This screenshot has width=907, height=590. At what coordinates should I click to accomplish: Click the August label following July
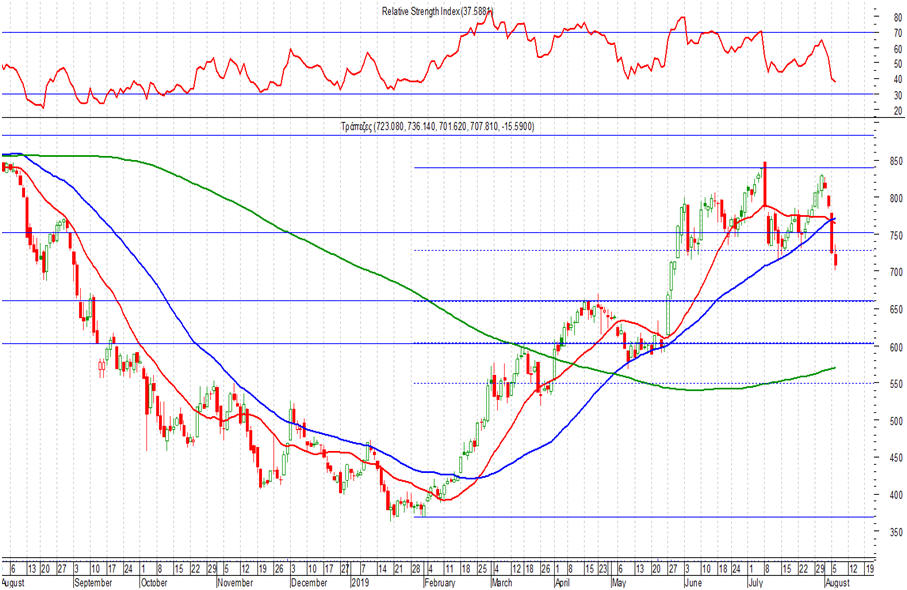pos(837,582)
